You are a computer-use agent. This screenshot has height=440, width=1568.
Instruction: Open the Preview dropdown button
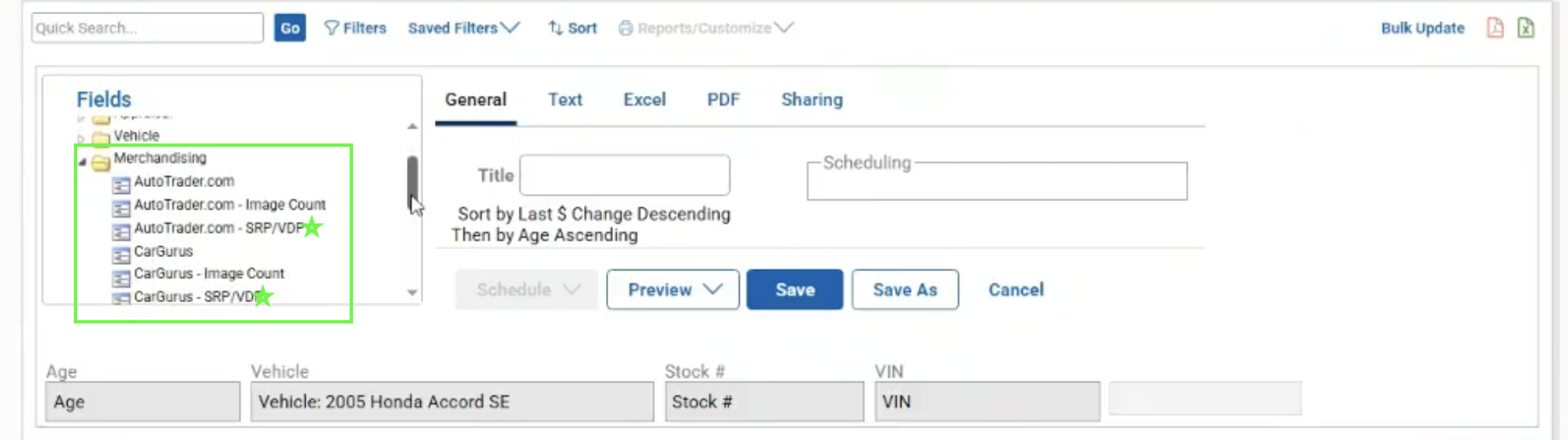(x=673, y=289)
